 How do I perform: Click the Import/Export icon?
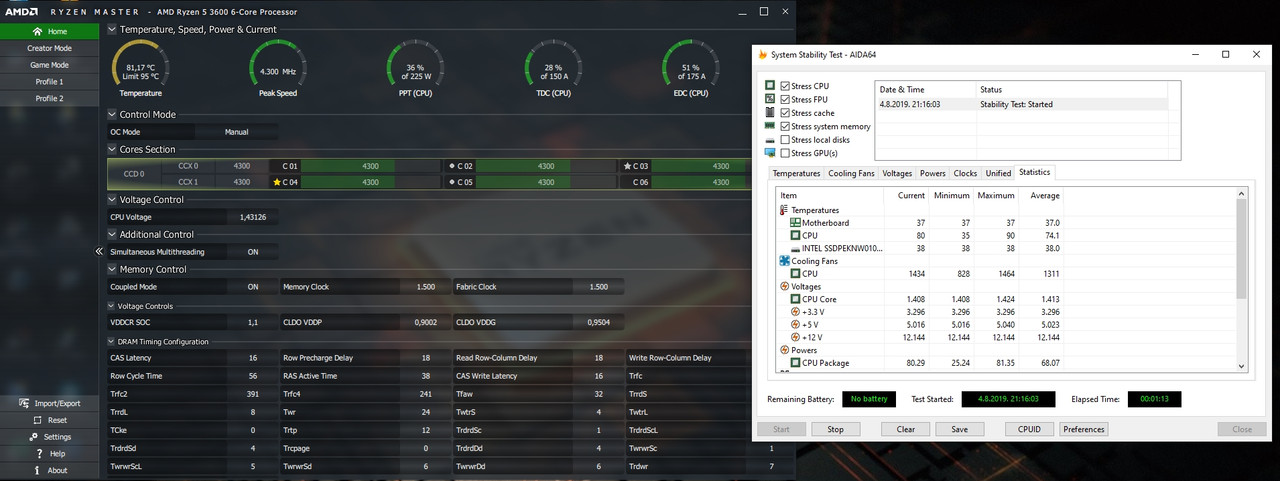tap(24, 403)
